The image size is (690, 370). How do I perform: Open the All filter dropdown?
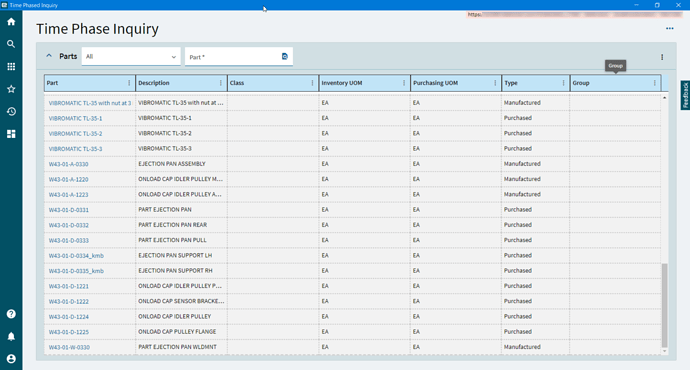pos(131,56)
